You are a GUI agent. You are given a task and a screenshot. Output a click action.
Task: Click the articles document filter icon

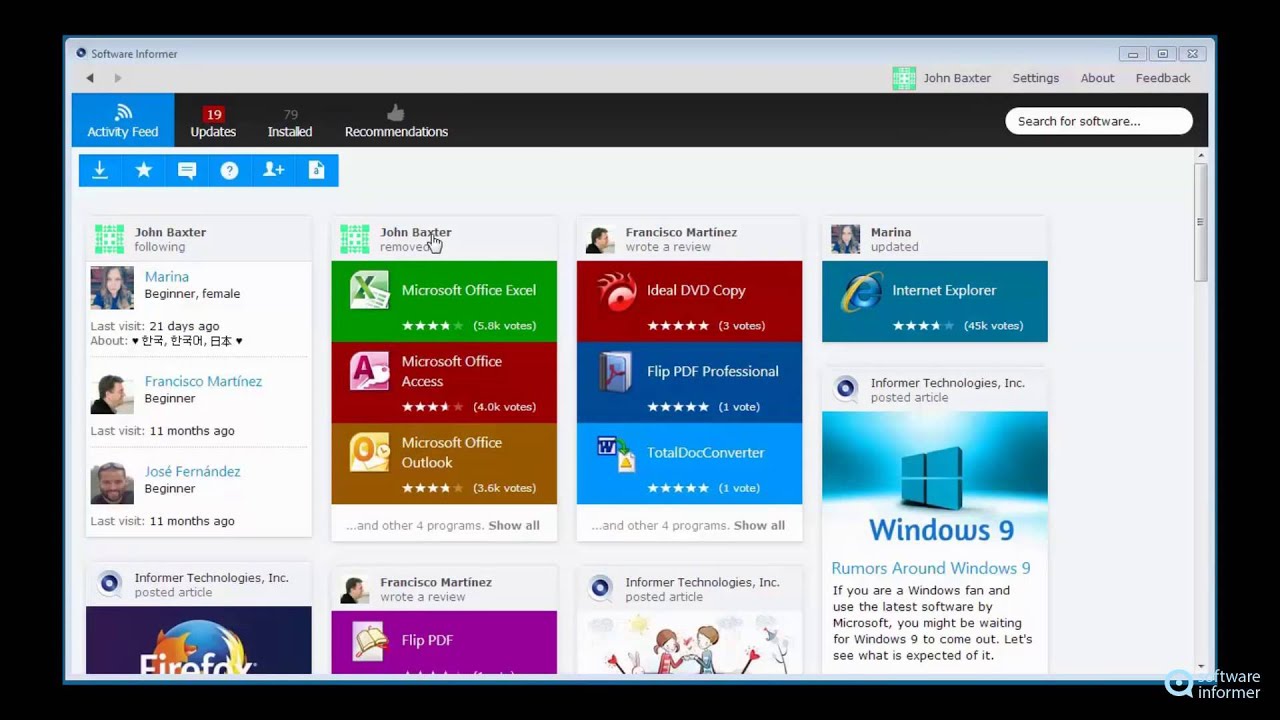317,170
